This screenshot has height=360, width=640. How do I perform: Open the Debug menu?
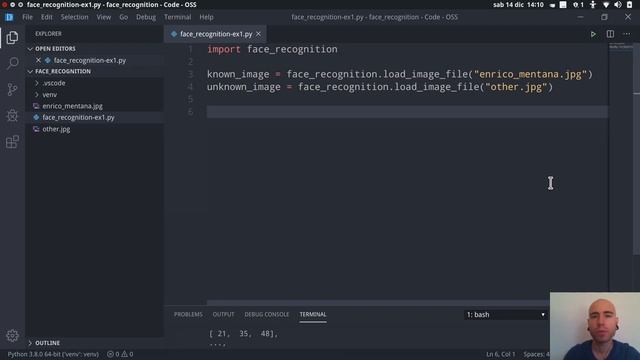coord(146,17)
